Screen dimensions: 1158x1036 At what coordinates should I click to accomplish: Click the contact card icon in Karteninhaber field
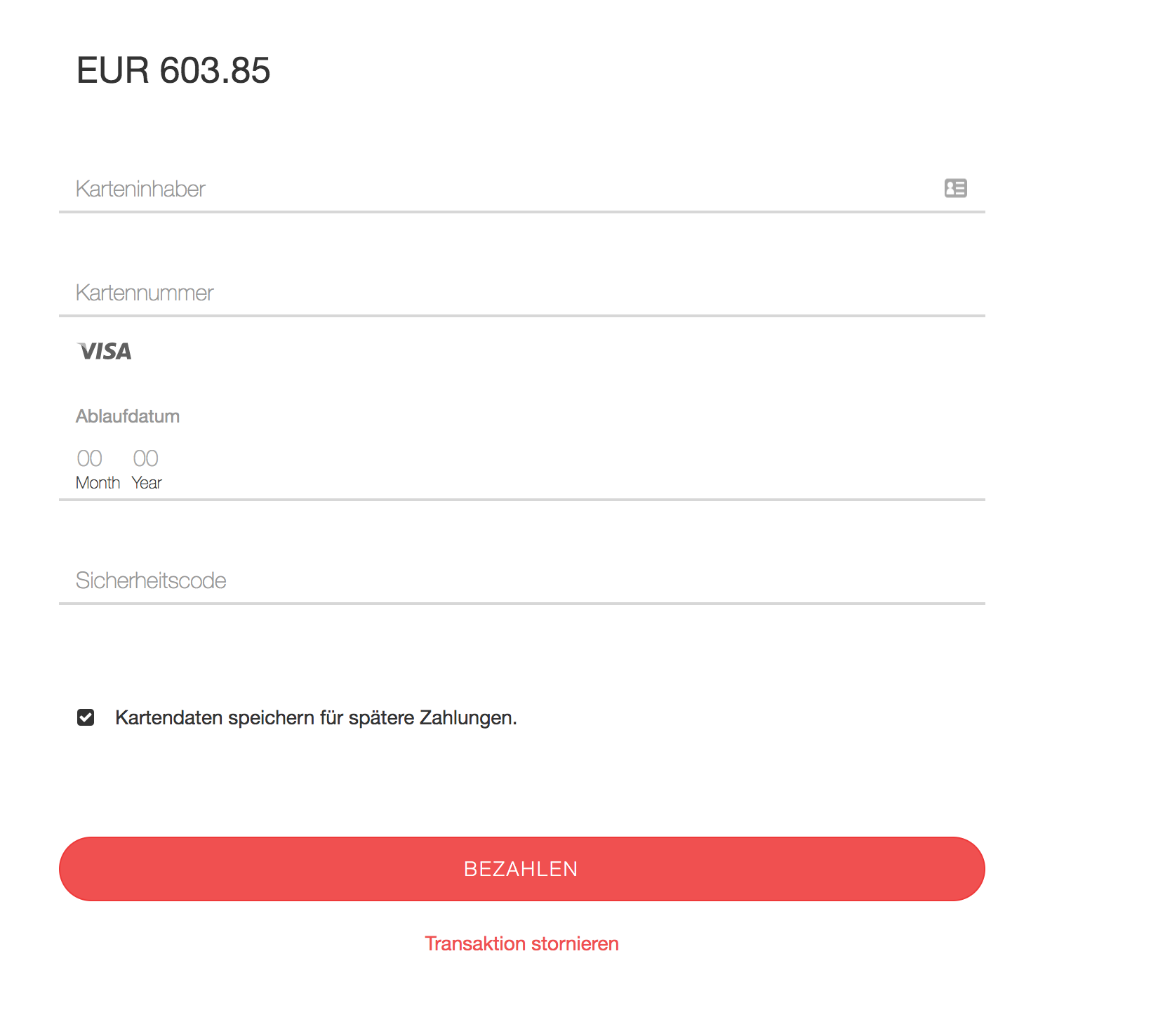point(955,188)
